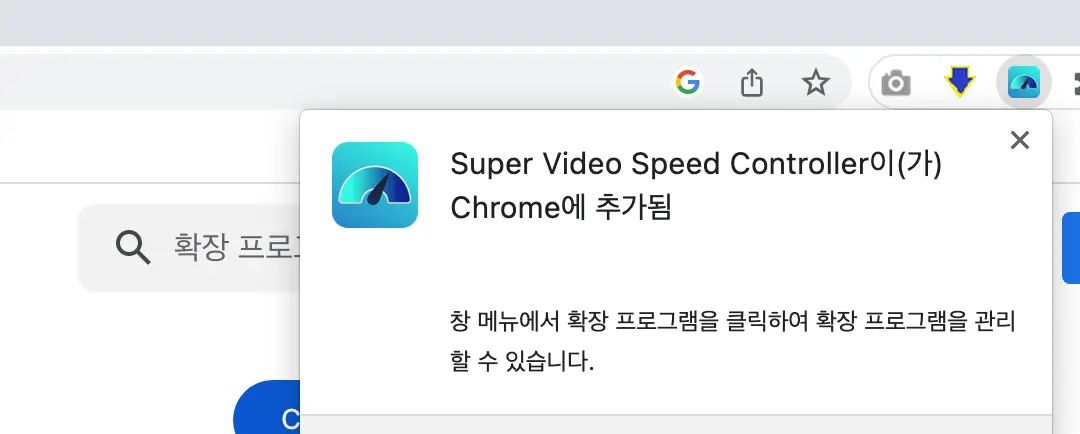The image size is (1080, 434).
Task: Click the magnifier search icon
Action: click(133, 245)
